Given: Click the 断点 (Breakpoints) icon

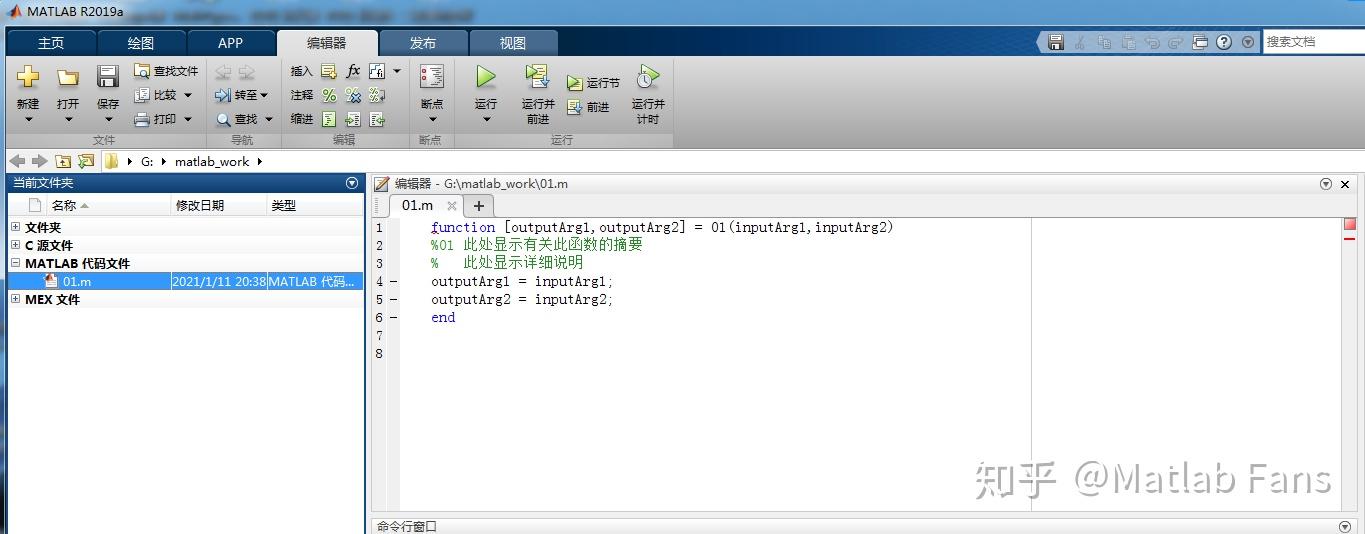Looking at the screenshot, I should (432, 77).
